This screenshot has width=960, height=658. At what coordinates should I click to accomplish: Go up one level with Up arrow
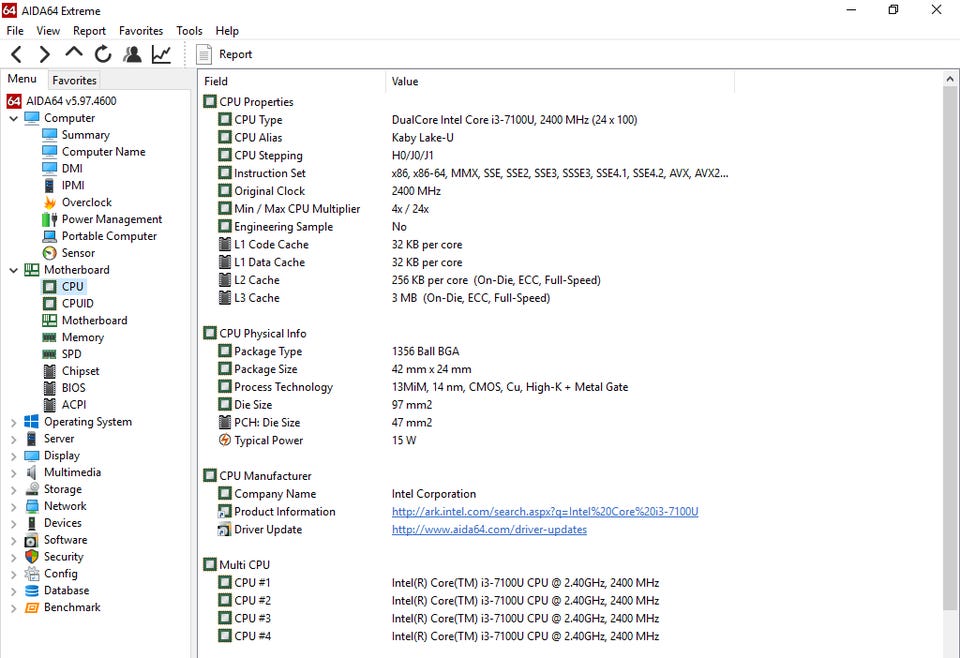[x=74, y=53]
